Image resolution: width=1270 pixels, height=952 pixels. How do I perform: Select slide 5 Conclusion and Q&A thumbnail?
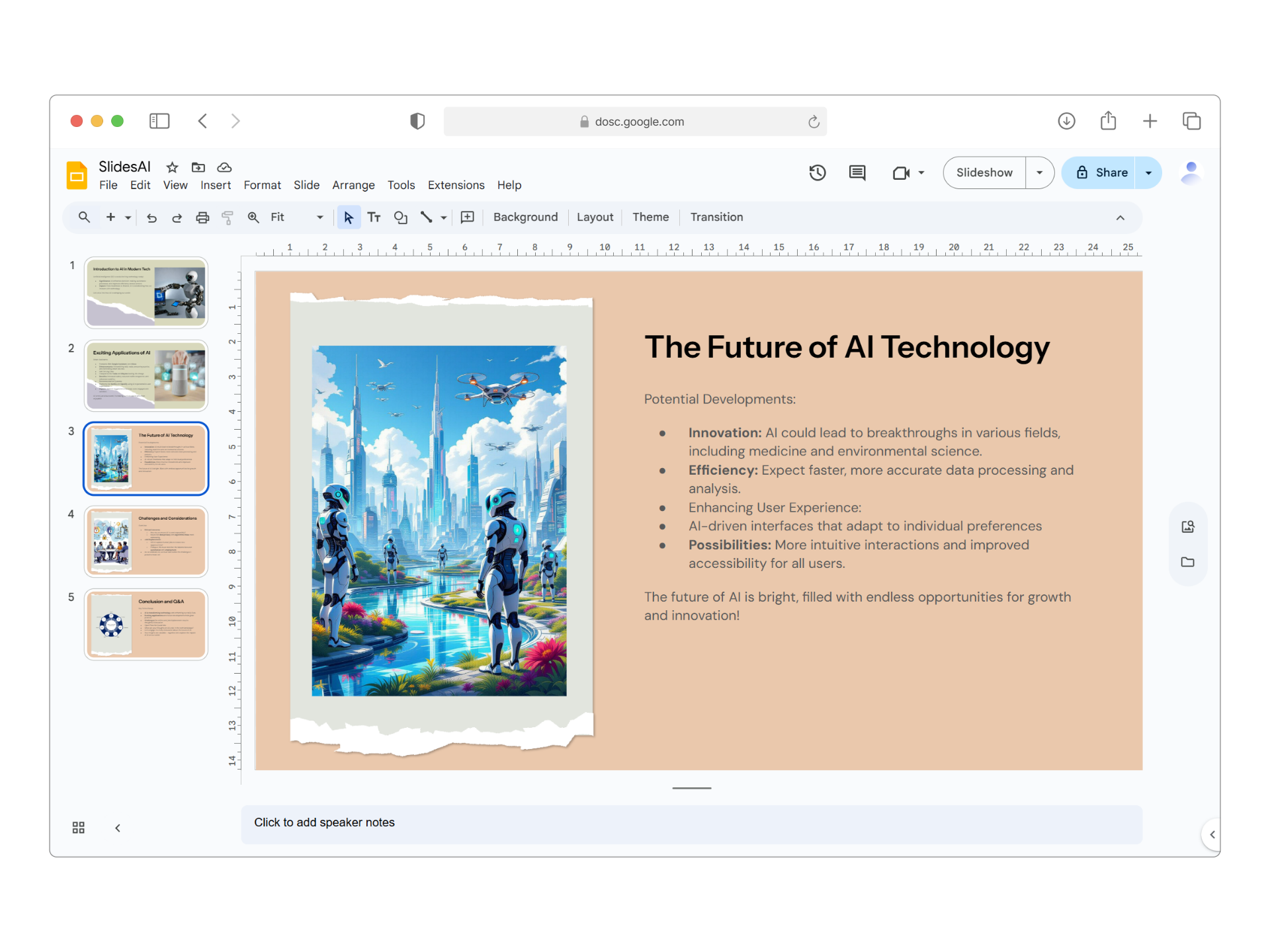tap(146, 623)
